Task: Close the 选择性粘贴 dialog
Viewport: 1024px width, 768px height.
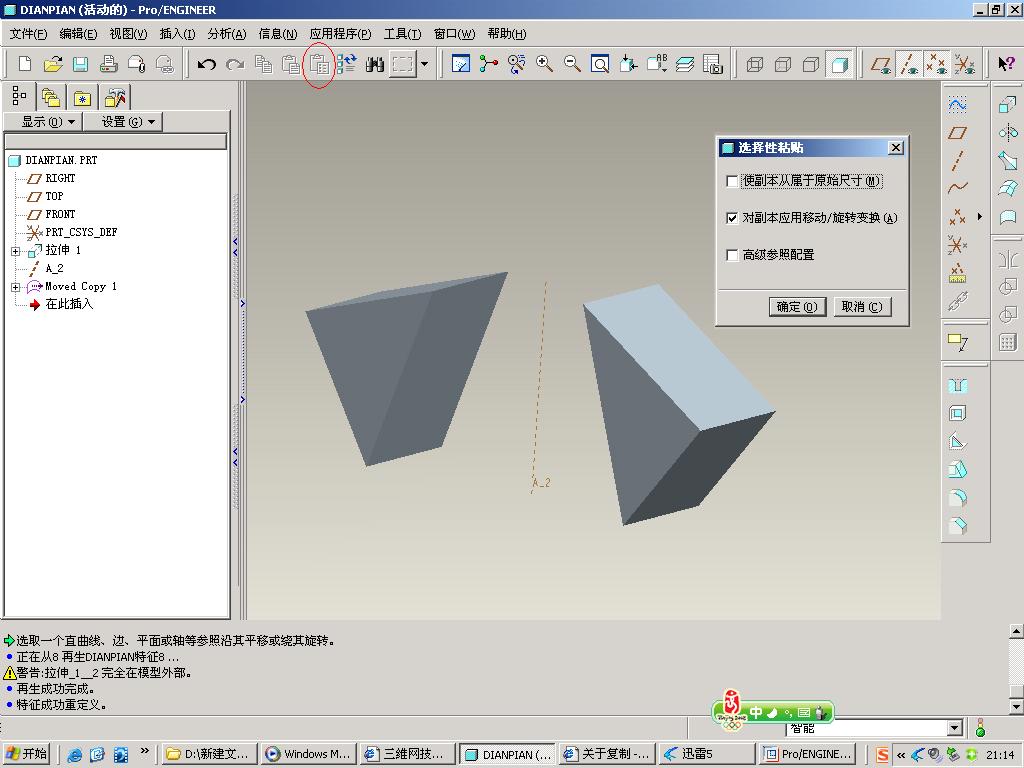Action: (896, 148)
